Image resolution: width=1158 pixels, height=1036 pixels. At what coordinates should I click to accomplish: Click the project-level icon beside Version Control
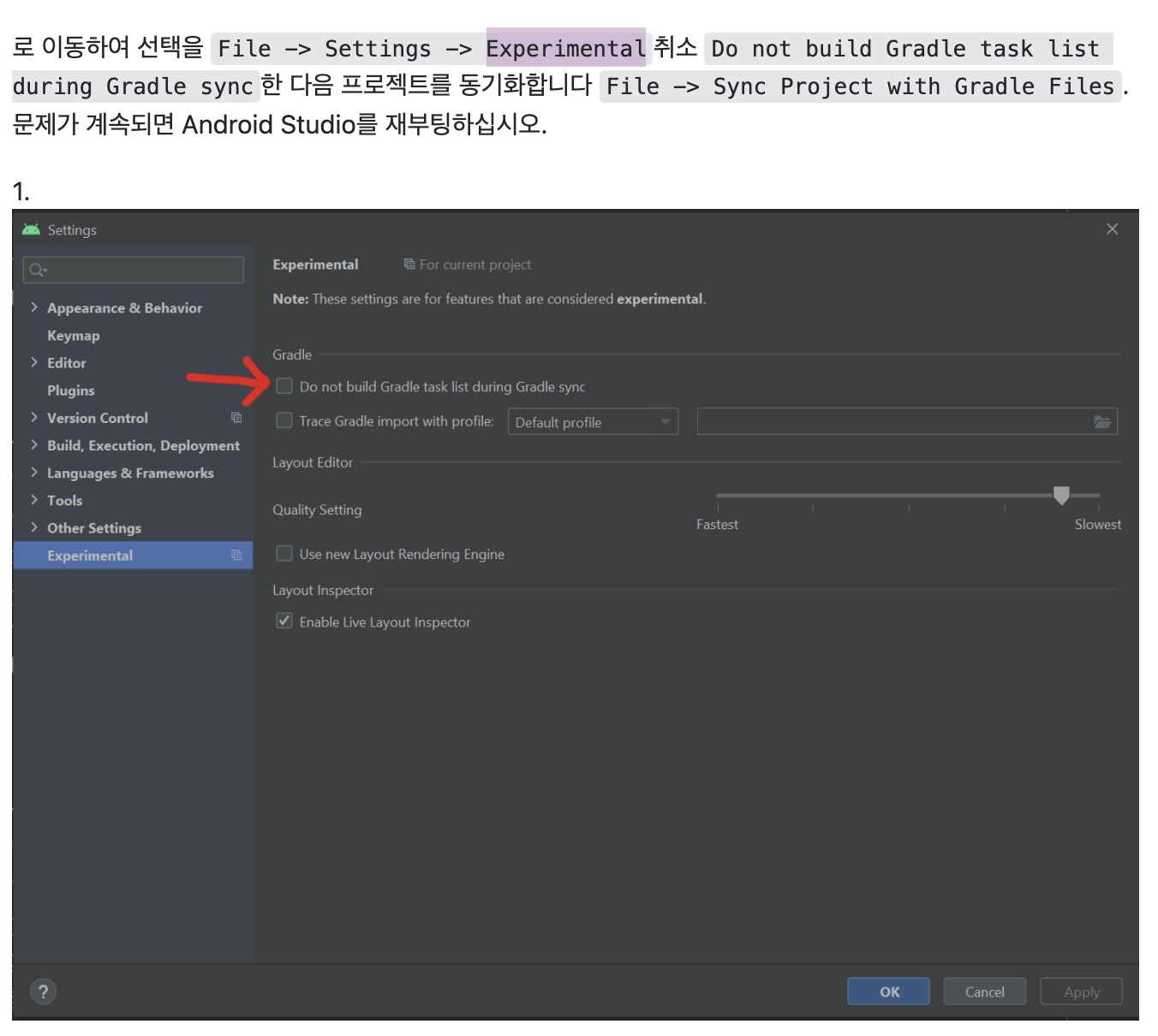point(236,418)
